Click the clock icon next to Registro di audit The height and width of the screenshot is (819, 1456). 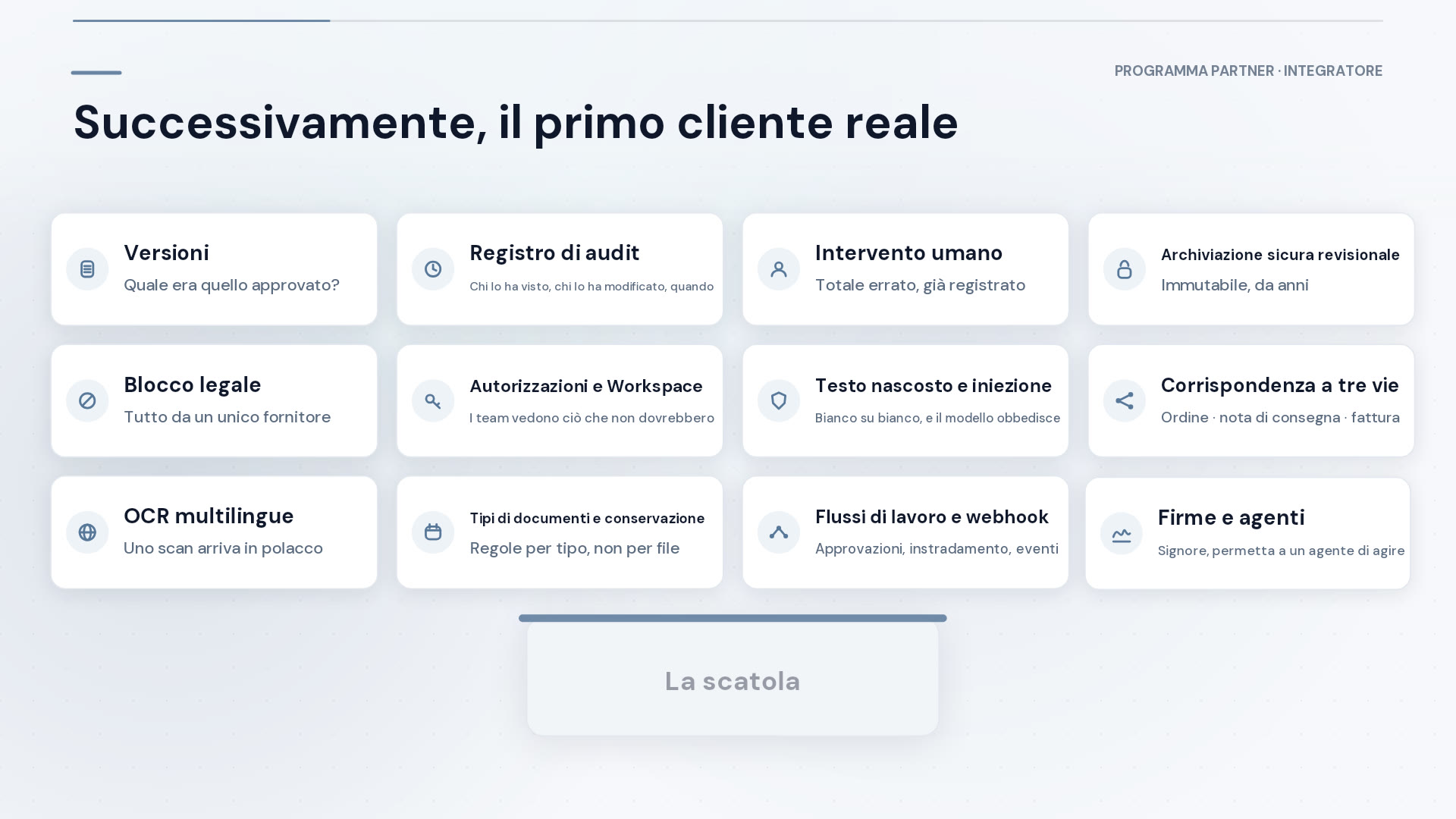[433, 269]
